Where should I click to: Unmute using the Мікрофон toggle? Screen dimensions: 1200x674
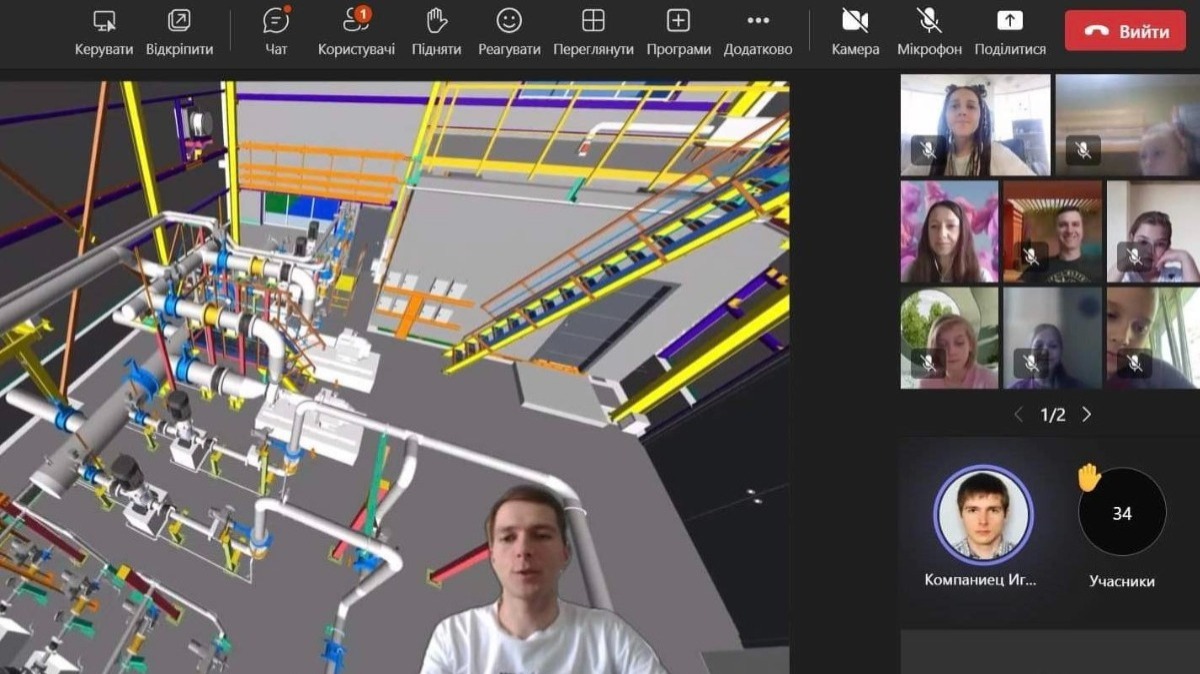(x=929, y=21)
